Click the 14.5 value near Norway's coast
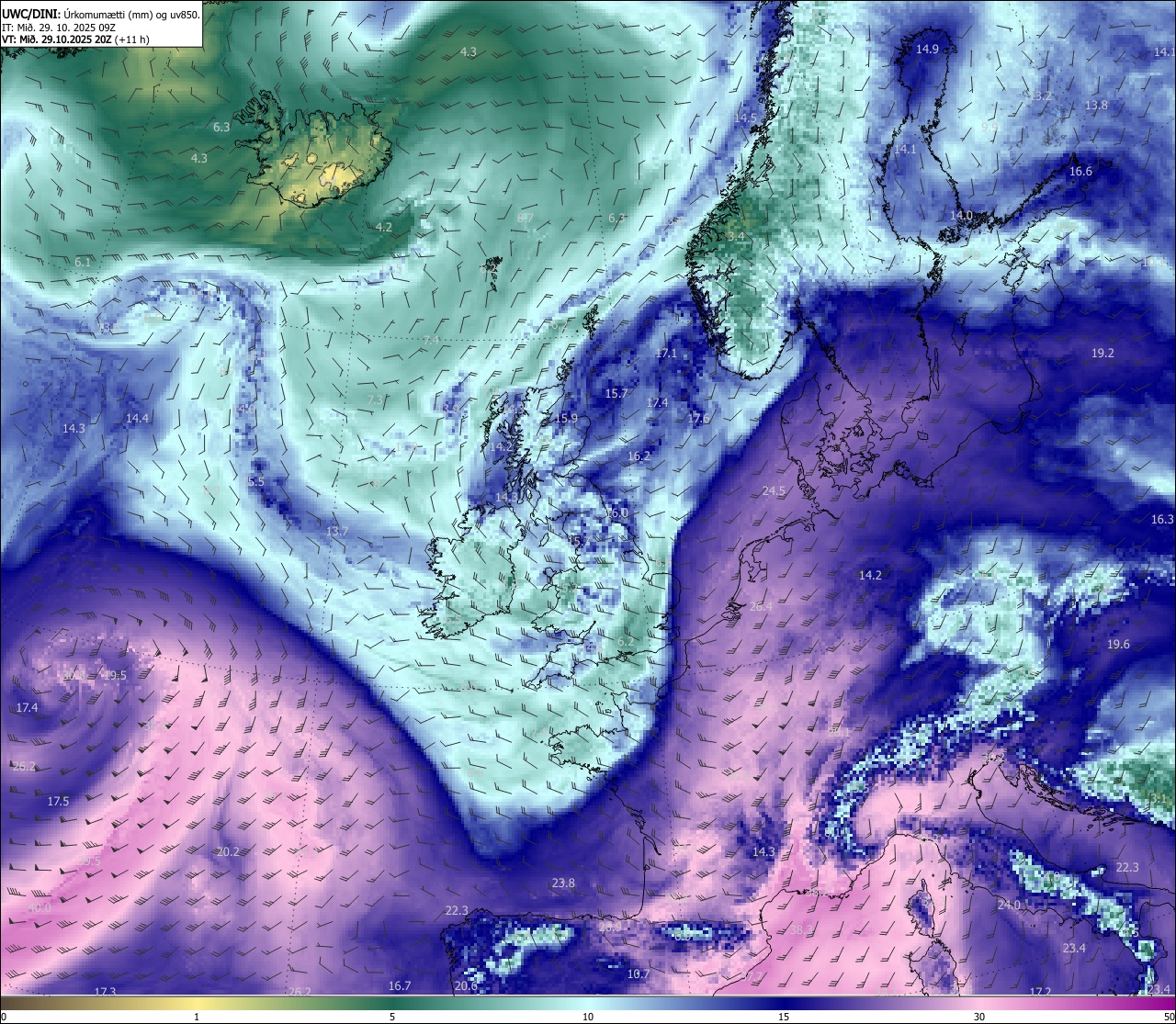 (745, 118)
